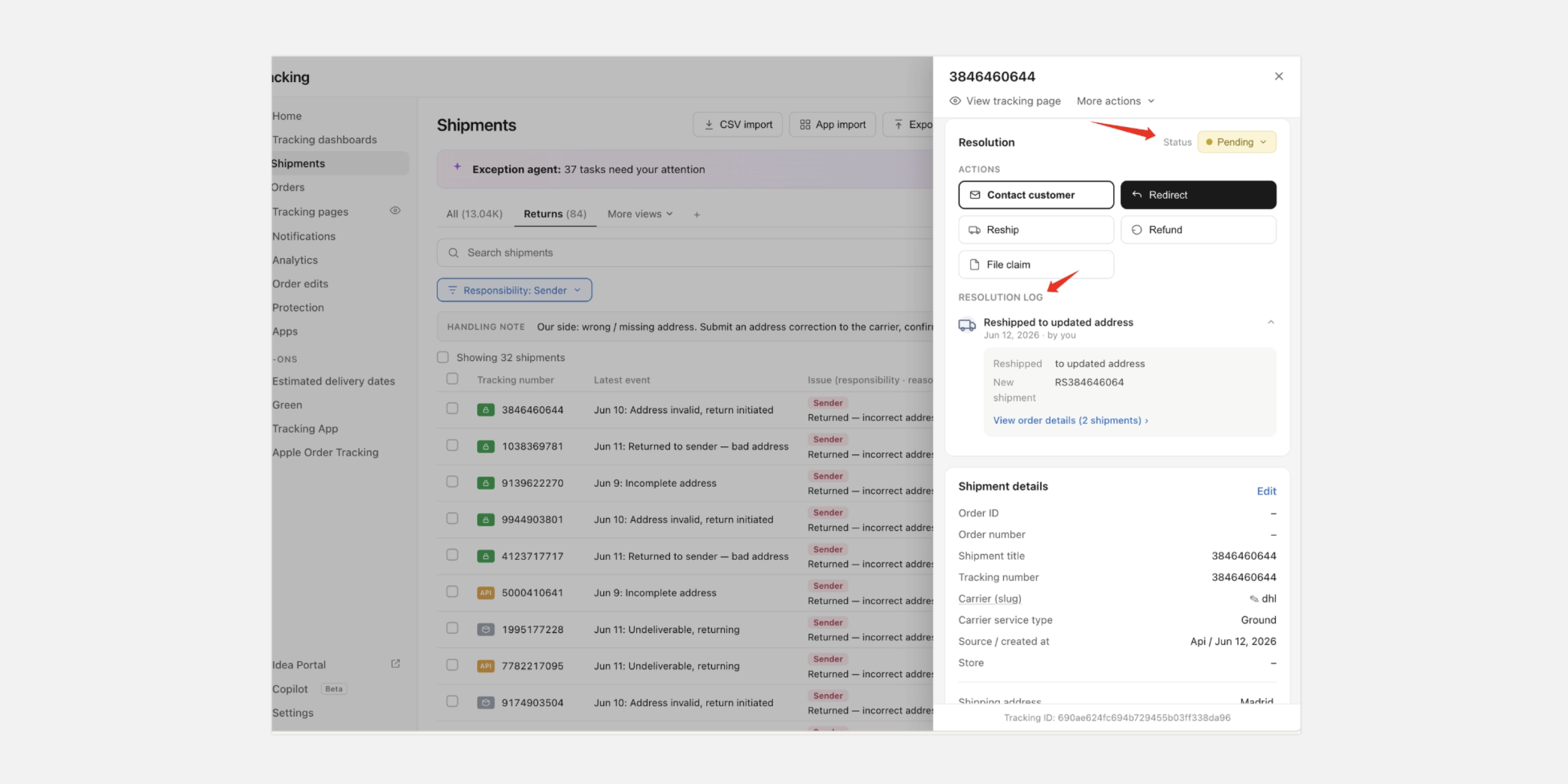
Task: Open the Pending status dropdown
Action: coord(1236,142)
